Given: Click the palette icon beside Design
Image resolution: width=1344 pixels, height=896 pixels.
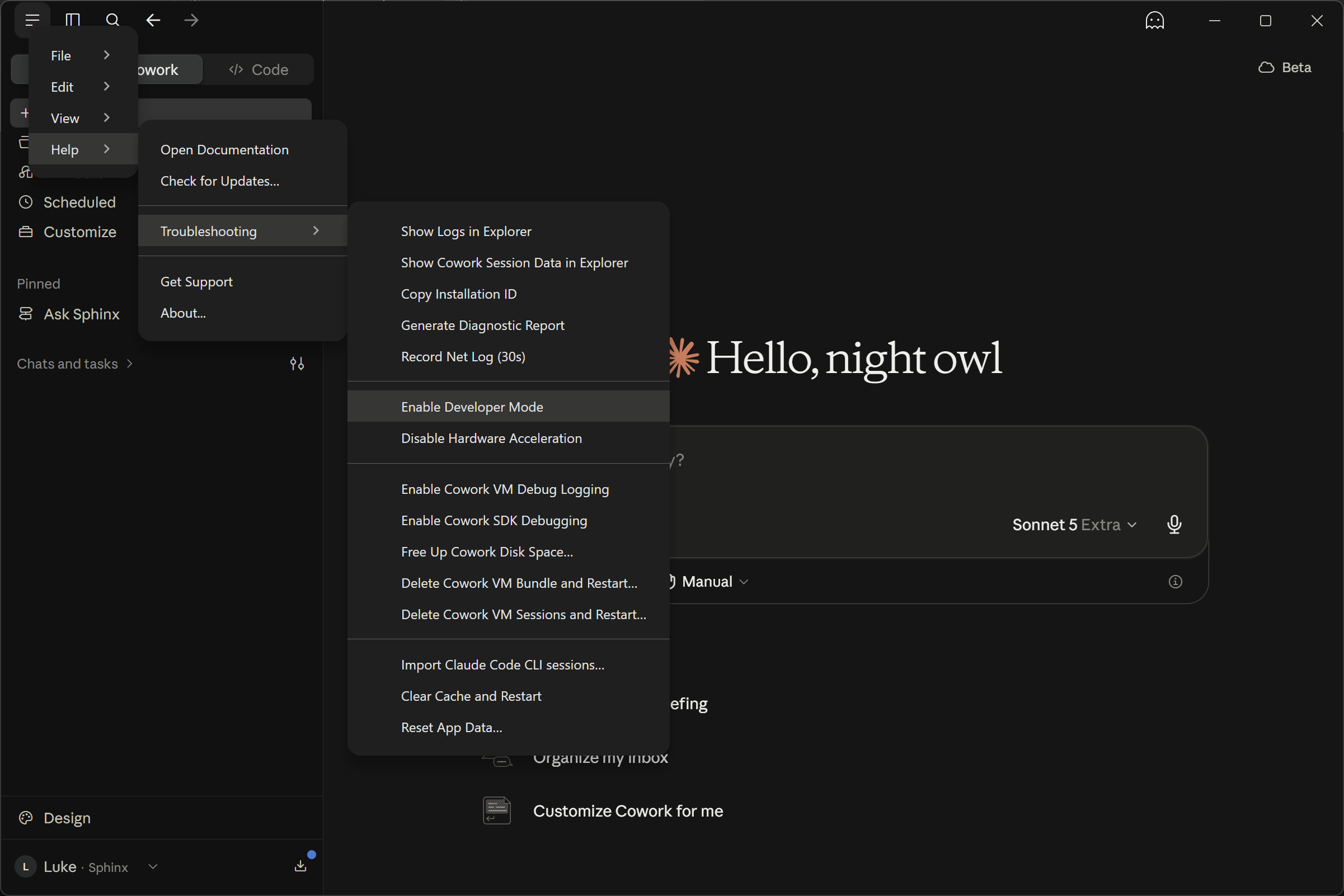Looking at the screenshot, I should (x=26, y=818).
